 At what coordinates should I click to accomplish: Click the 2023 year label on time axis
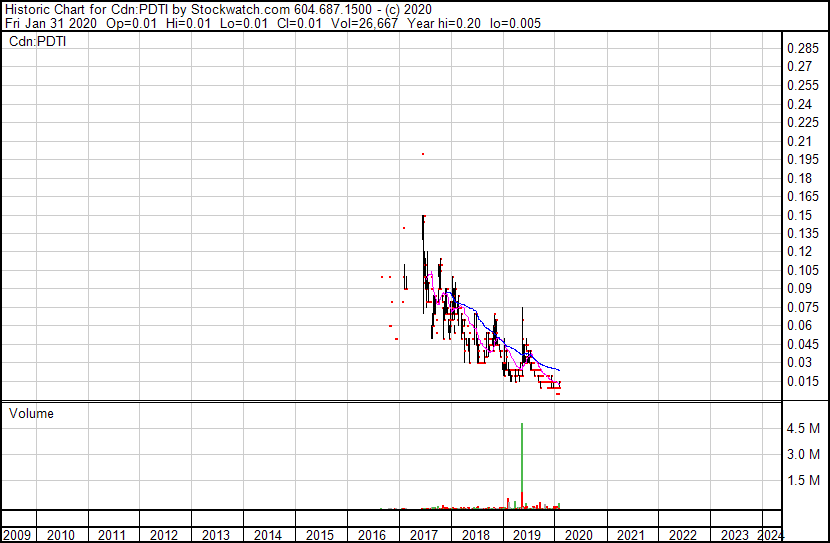tap(735, 535)
